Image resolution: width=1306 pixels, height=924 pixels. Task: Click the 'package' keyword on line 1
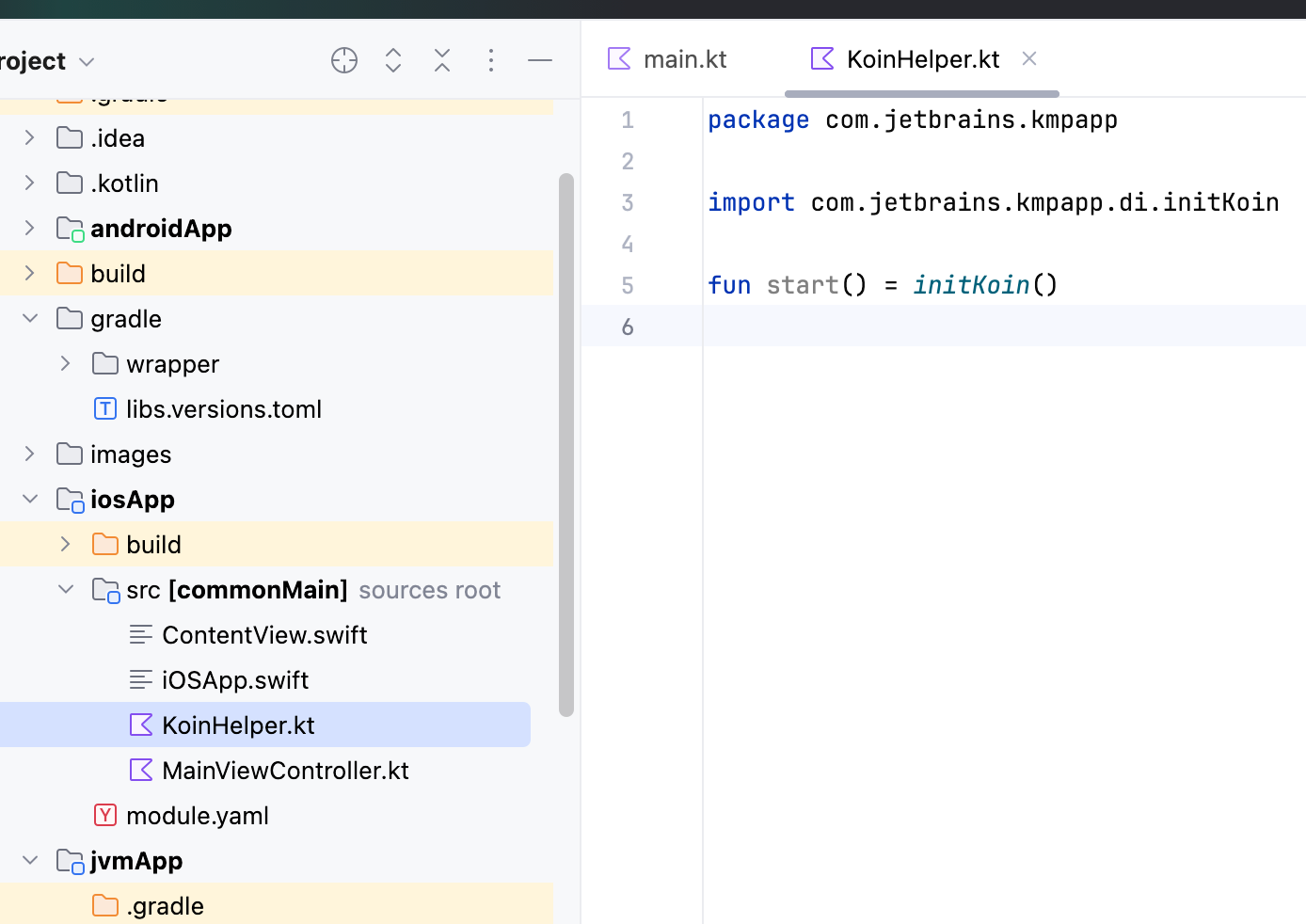(758, 119)
